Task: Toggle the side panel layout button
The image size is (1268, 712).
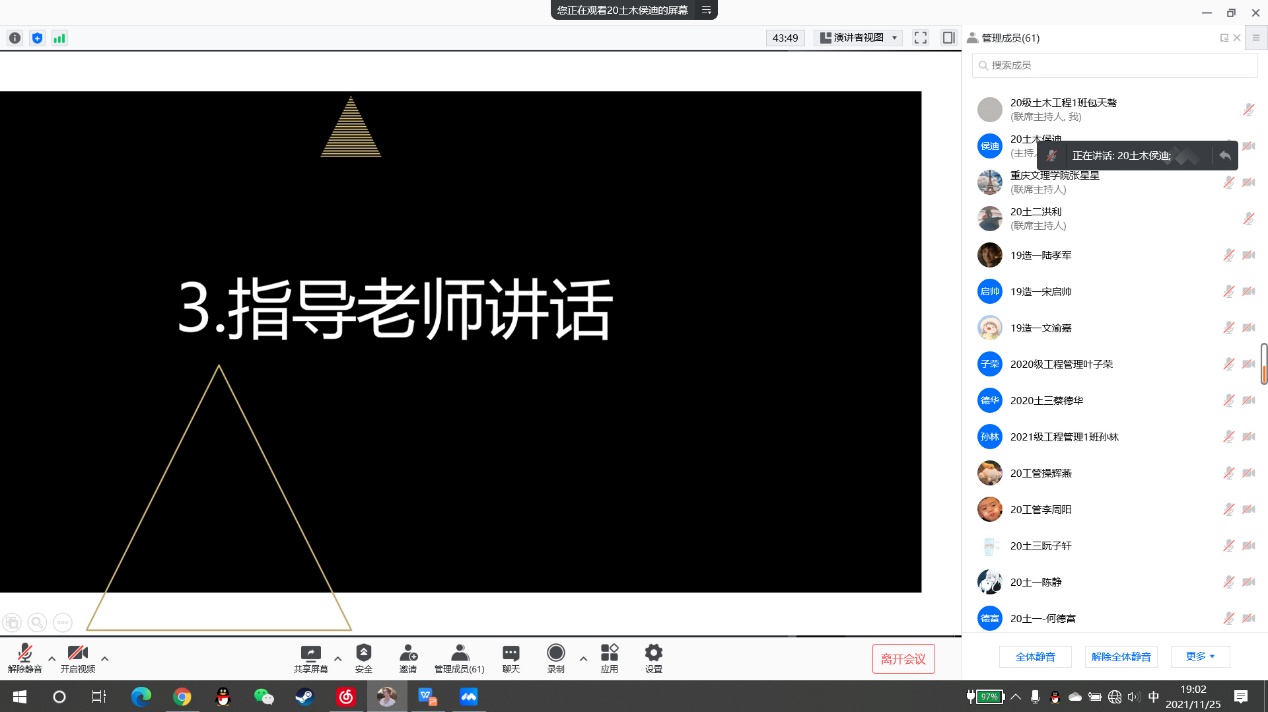Action: 948,38
